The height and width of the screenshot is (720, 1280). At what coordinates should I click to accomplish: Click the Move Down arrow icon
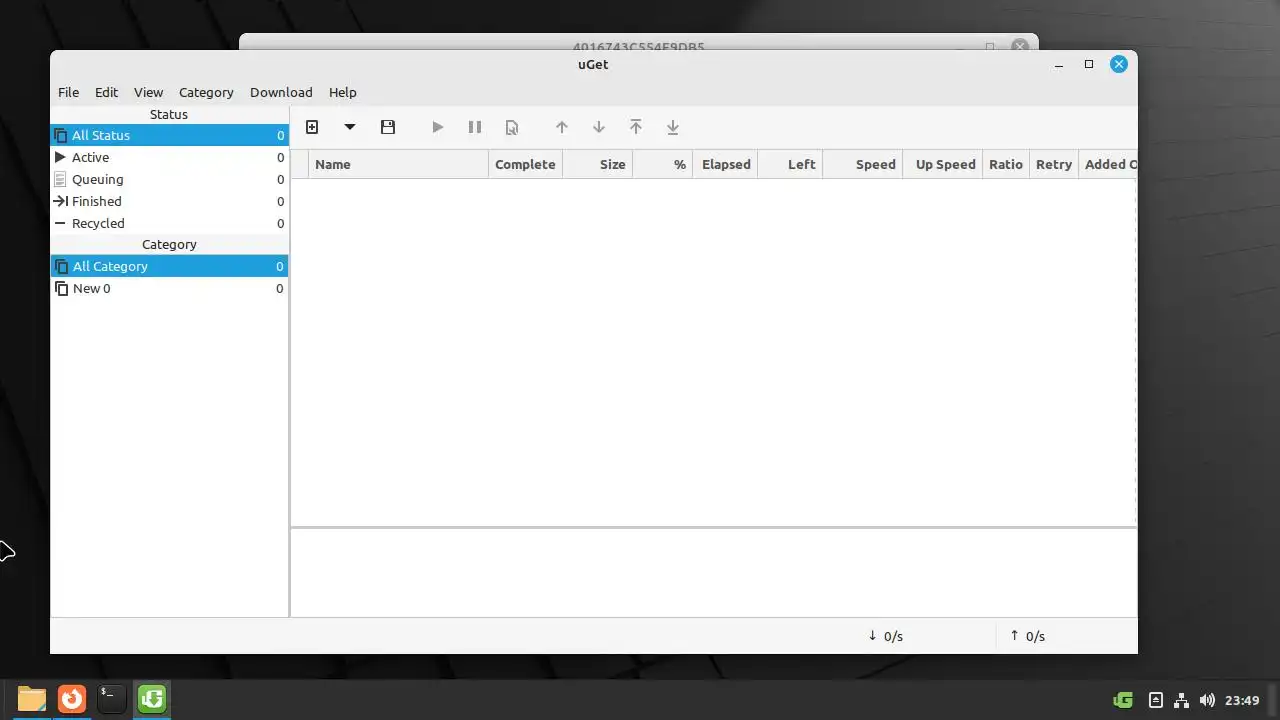[x=599, y=127]
